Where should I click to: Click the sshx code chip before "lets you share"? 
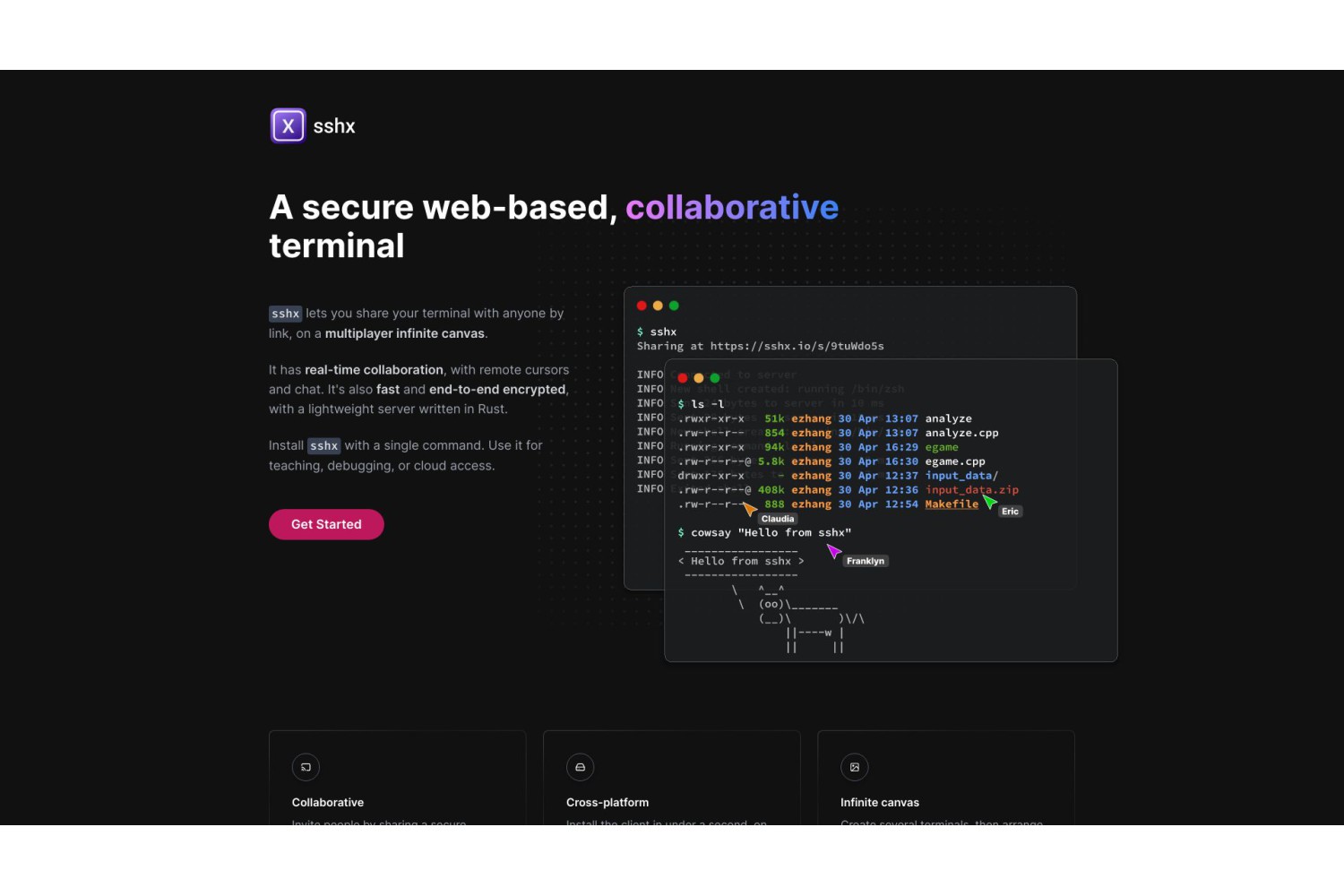285,314
